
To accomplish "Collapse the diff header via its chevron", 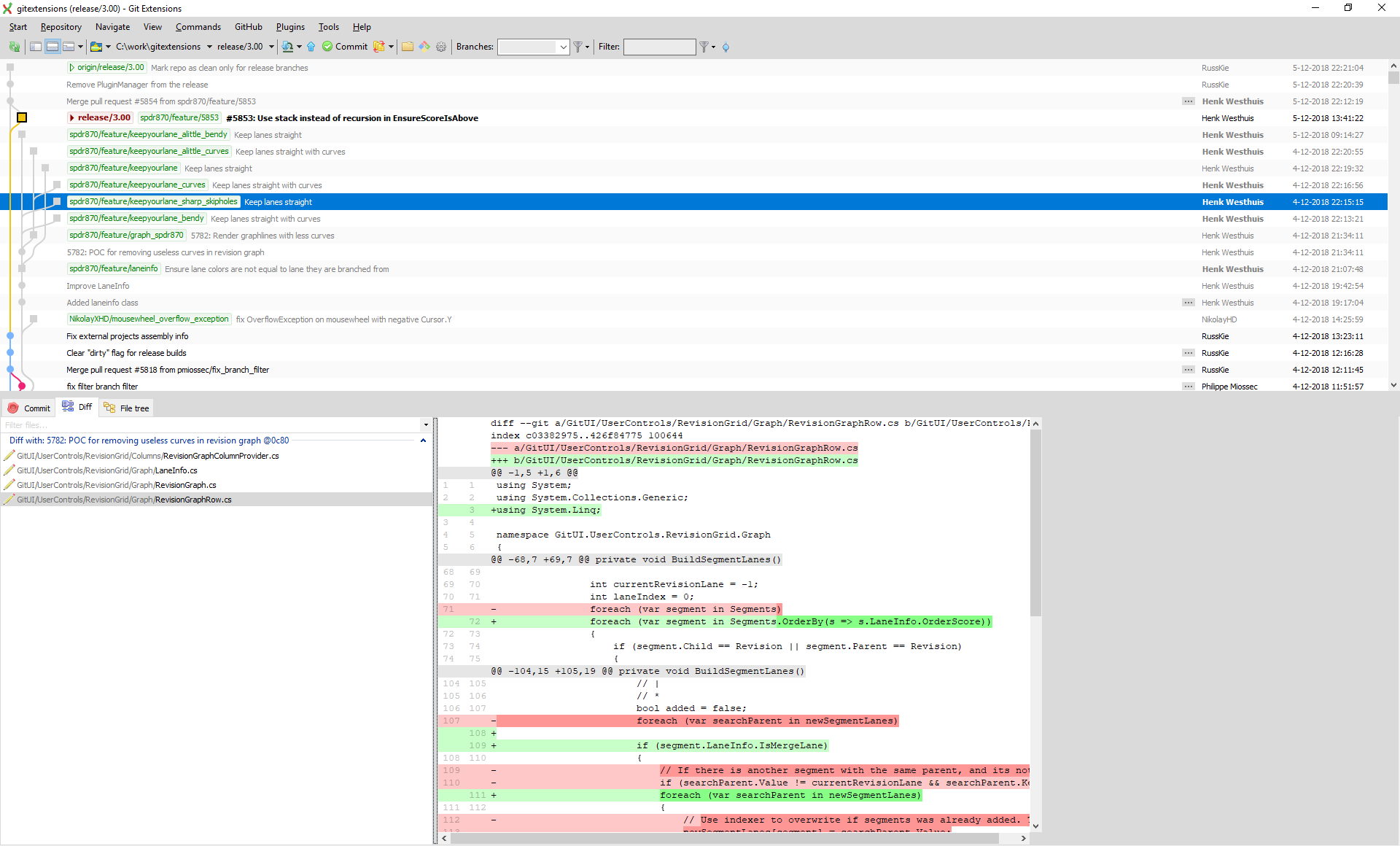I will click(424, 441).
